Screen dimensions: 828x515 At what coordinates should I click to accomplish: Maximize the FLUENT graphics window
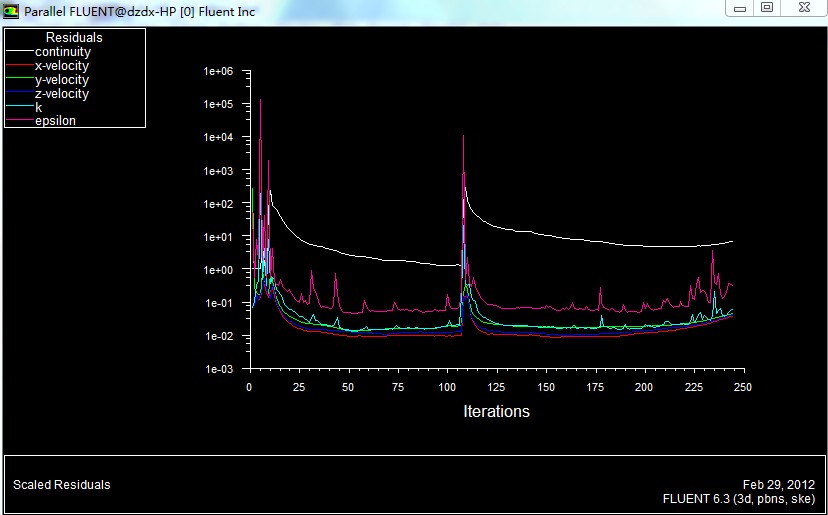[x=767, y=8]
